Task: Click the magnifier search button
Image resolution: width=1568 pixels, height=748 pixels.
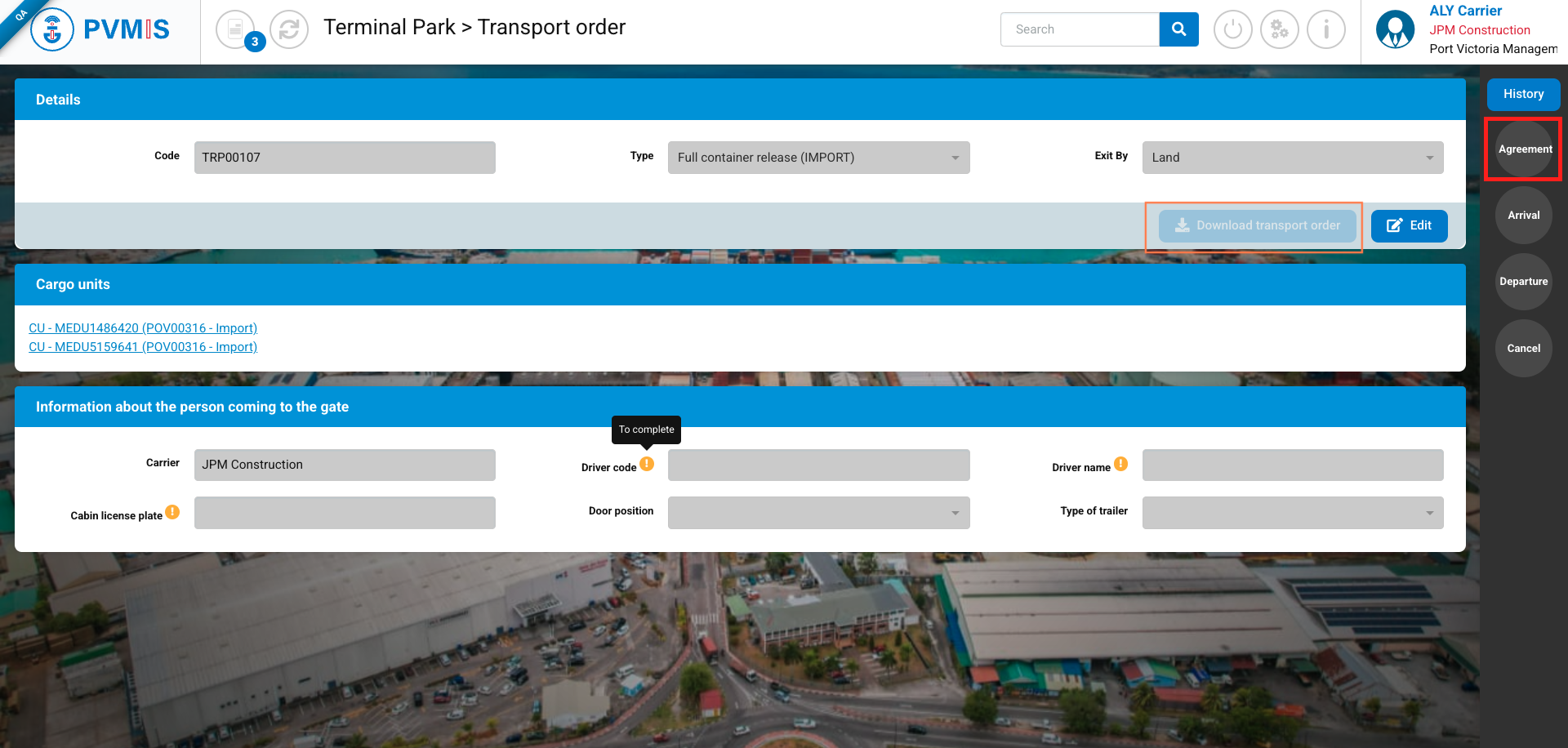Action: coord(1178,29)
